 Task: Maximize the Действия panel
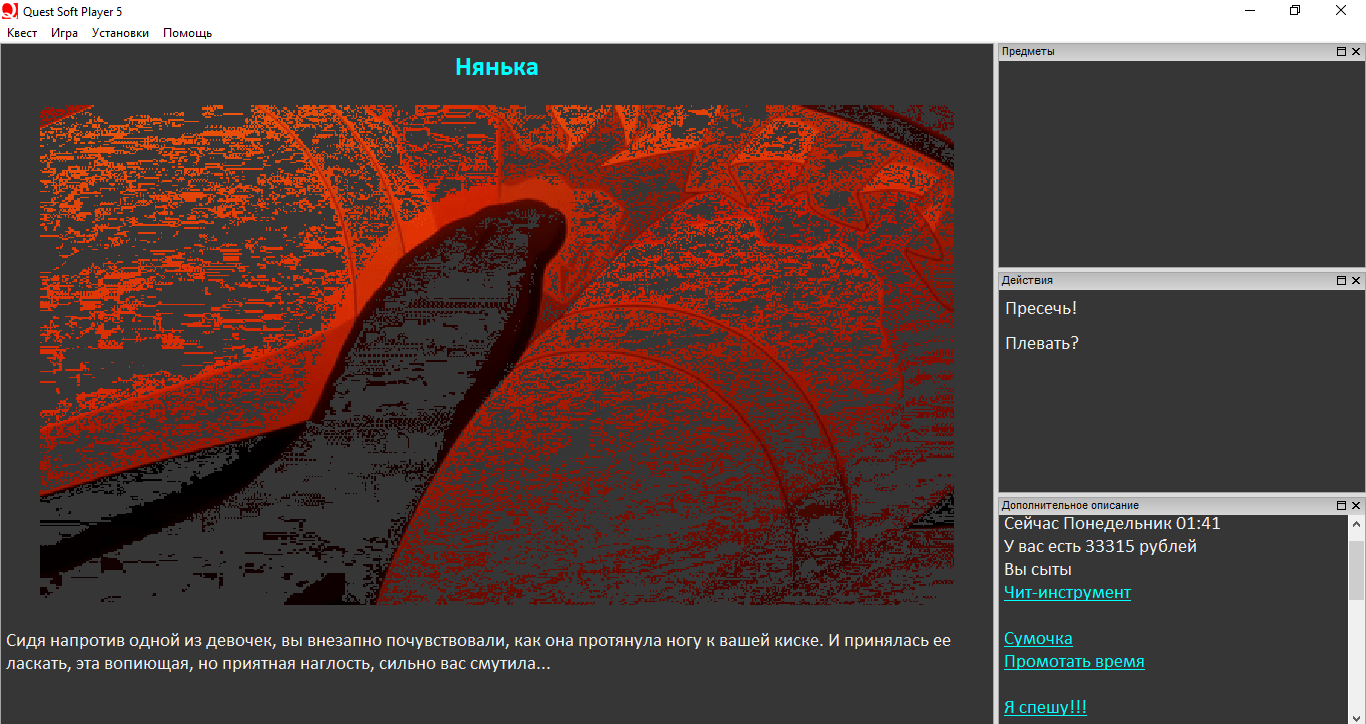[1341, 281]
